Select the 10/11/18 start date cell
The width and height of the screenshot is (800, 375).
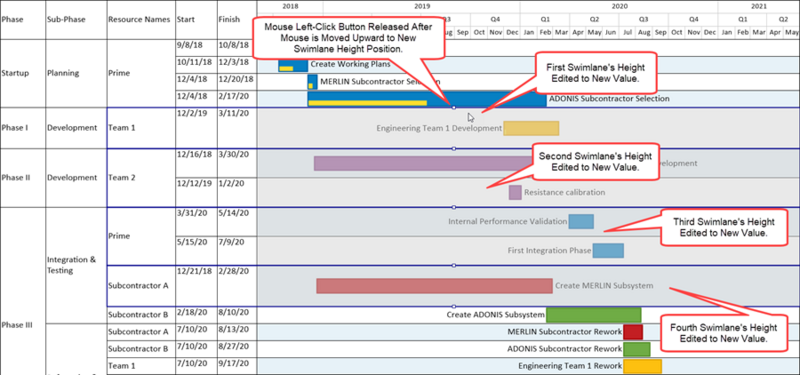coord(196,65)
